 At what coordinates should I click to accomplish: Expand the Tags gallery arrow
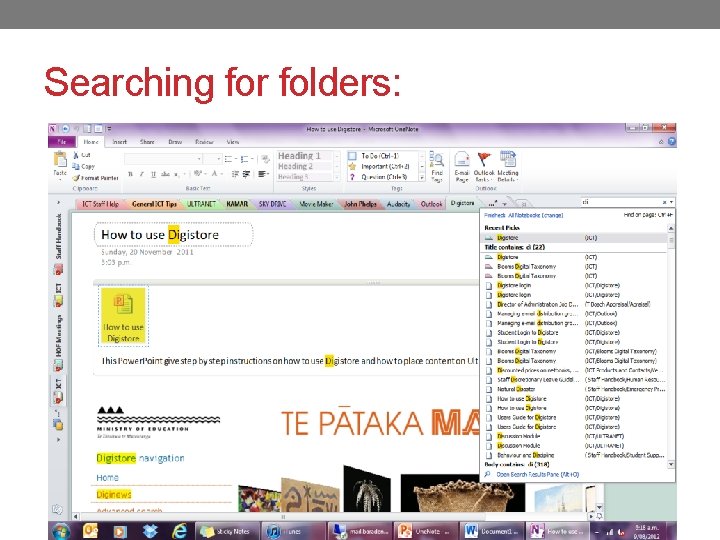point(422,177)
